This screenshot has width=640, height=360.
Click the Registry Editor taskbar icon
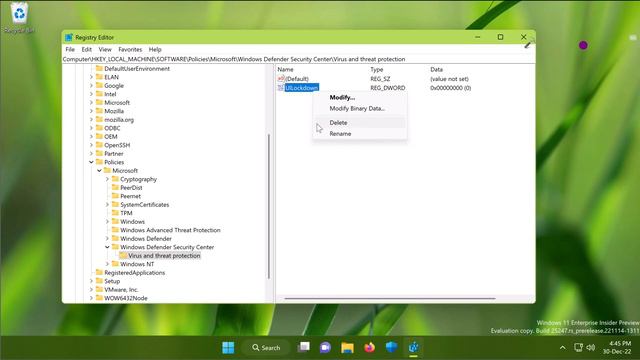(x=413, y=347)
